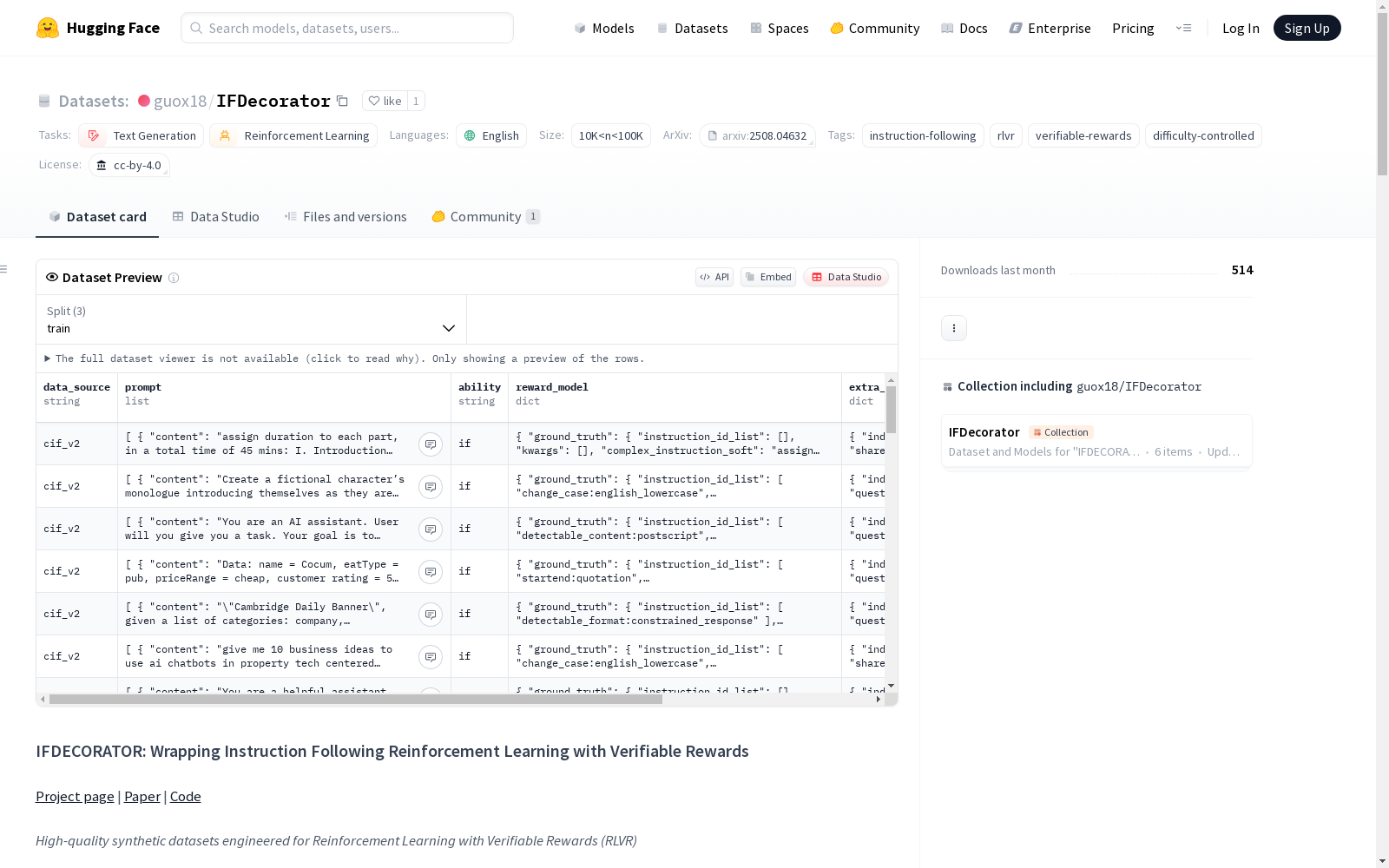Image resolution: width=1389 pixels, height=868 pixels.
Task: Open the chat view for the '10 business ideas' row
Action: pyautogui.click(x=431, y=657)
